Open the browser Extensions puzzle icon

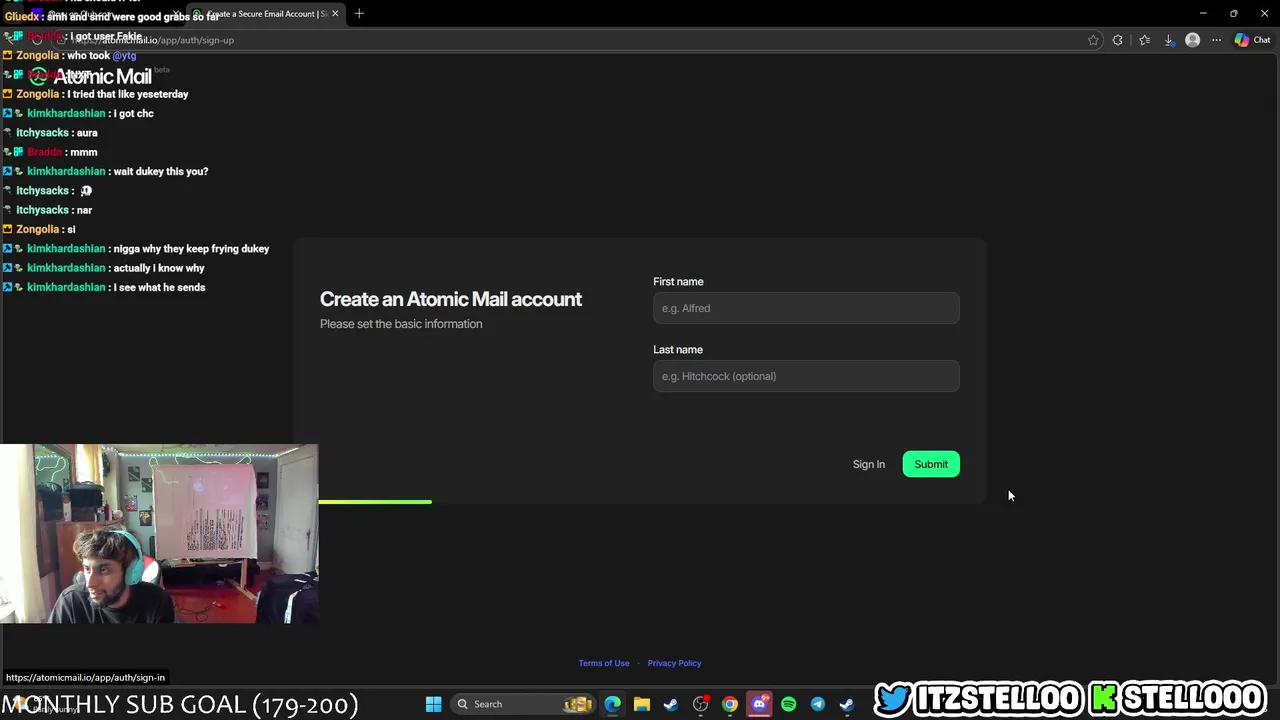(1118, 40)
